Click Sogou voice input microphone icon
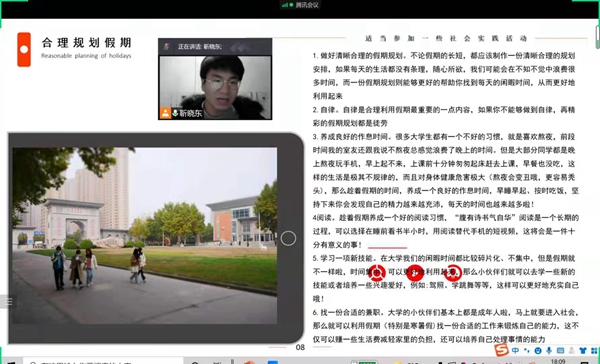600x364 pixels. (x=549, y=350)
